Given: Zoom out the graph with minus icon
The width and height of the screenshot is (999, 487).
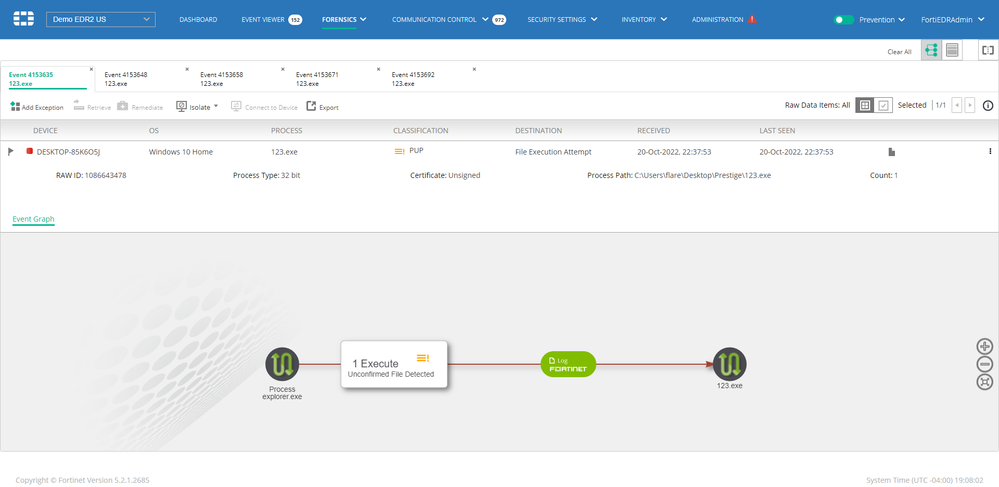Looking at the screenshot, I should click(x=984, y=365).
